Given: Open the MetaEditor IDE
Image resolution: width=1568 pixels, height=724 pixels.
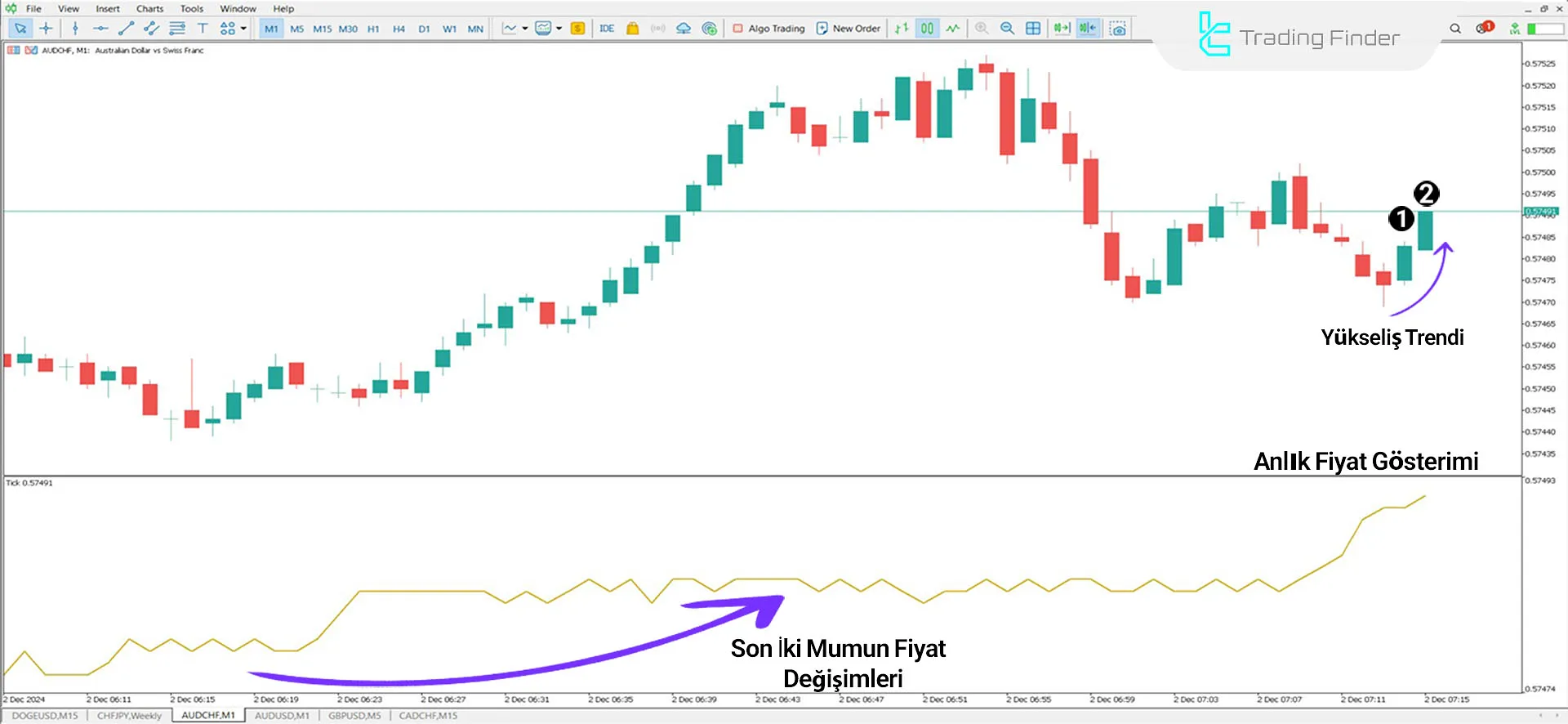Looking at the screenshot, I should coord(607,29).
